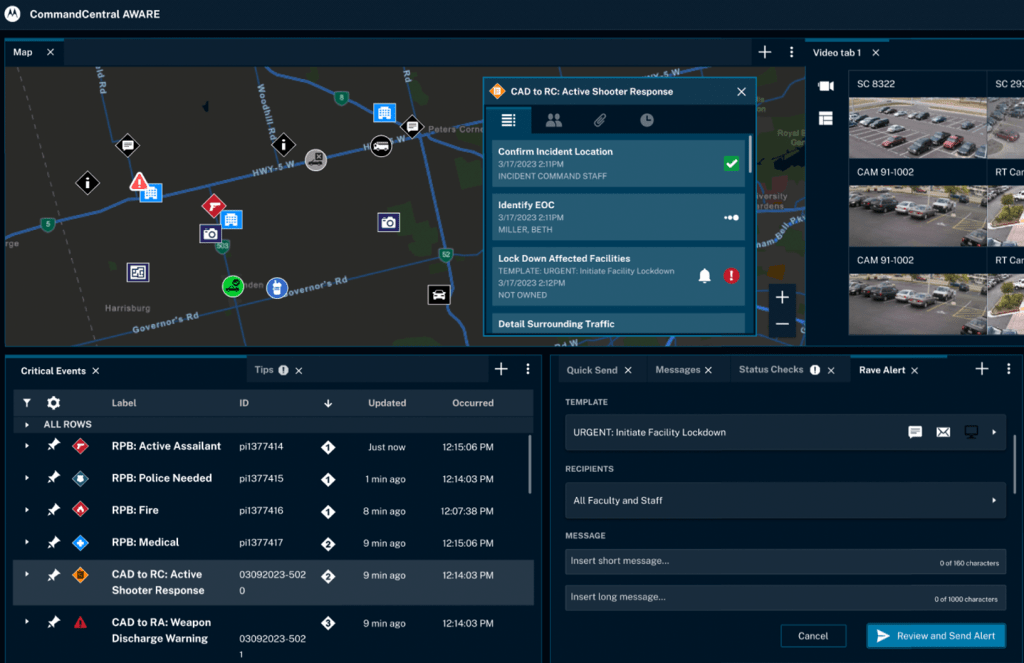Toggle the SMS icon on the URGENT template row
Image resolution: width=1024 pixels, height=663 pixels.
(x=915, y=432)
